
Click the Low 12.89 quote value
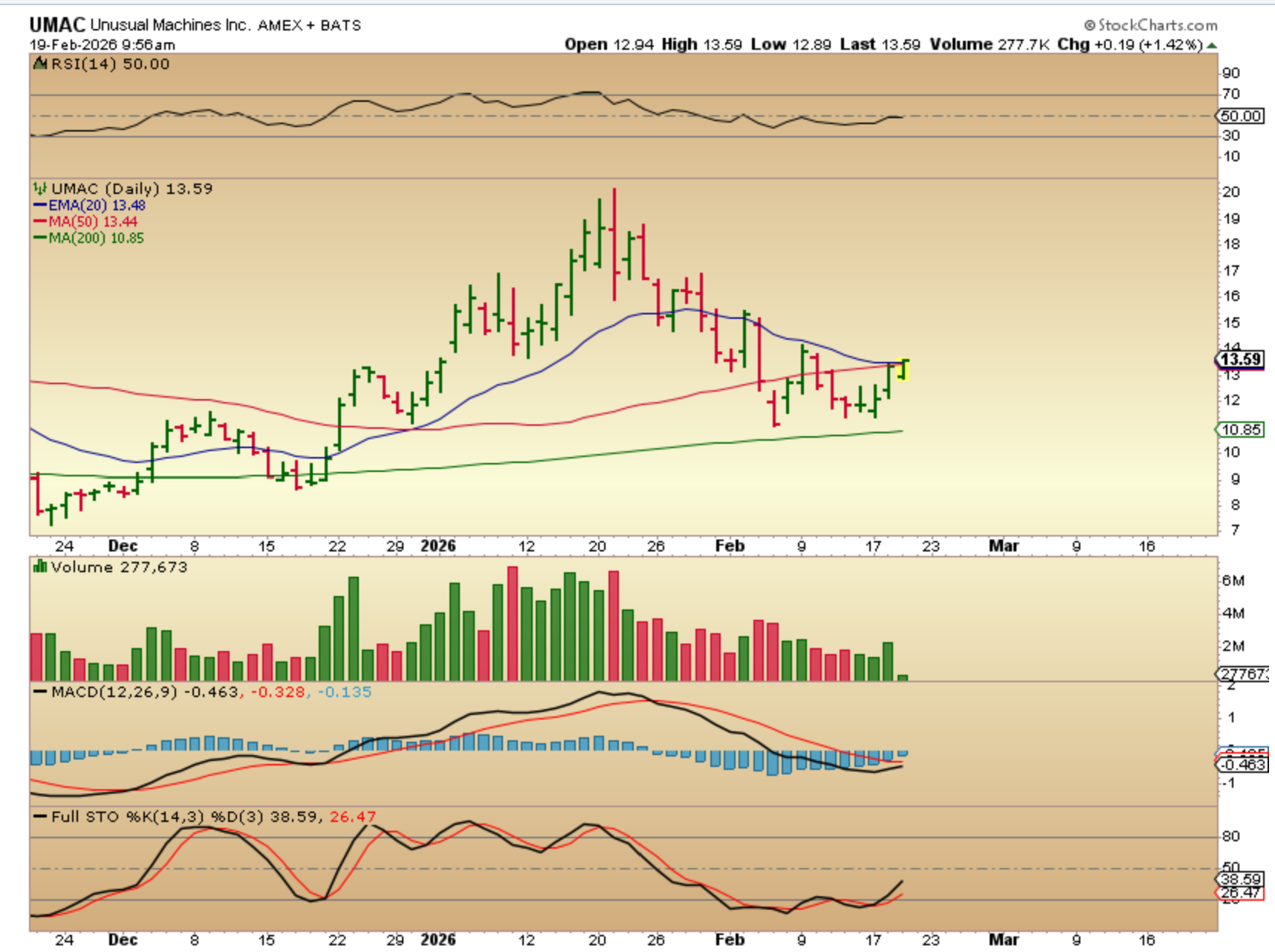point(791,45)
